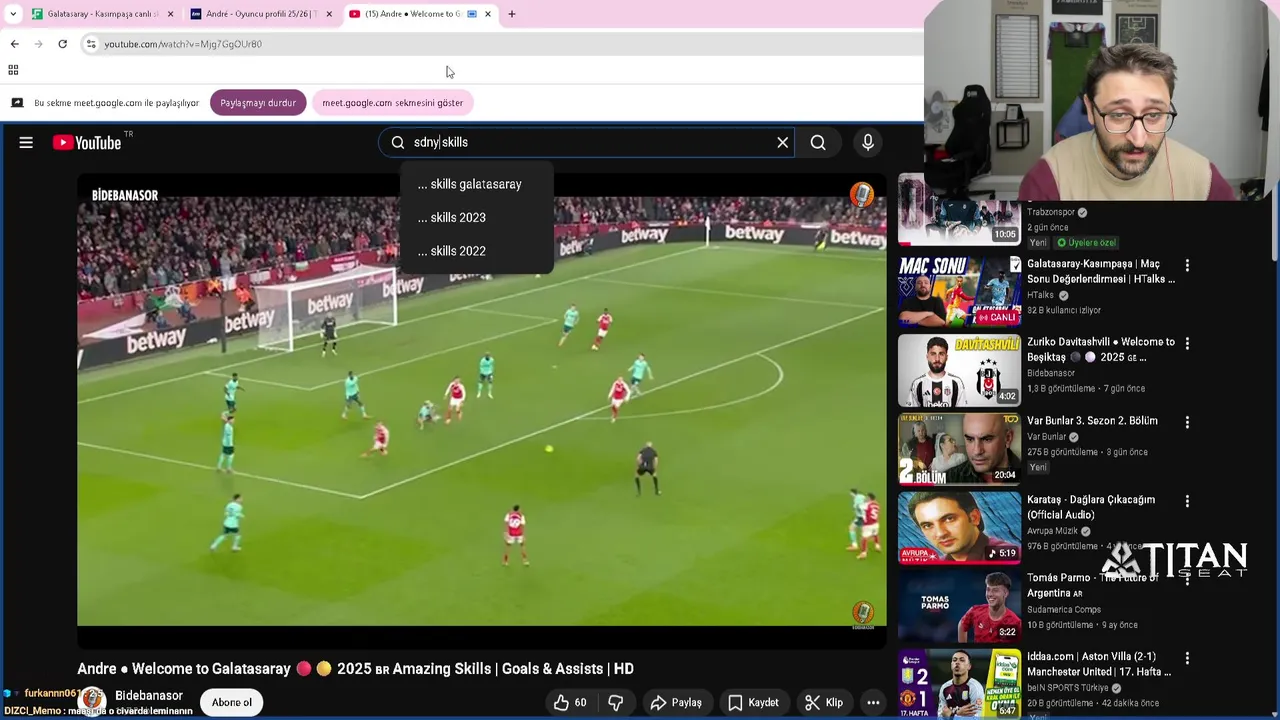Click 'Abone ol' subscribe button
Screen dimensions: 1280x720
tap(232, 703)
